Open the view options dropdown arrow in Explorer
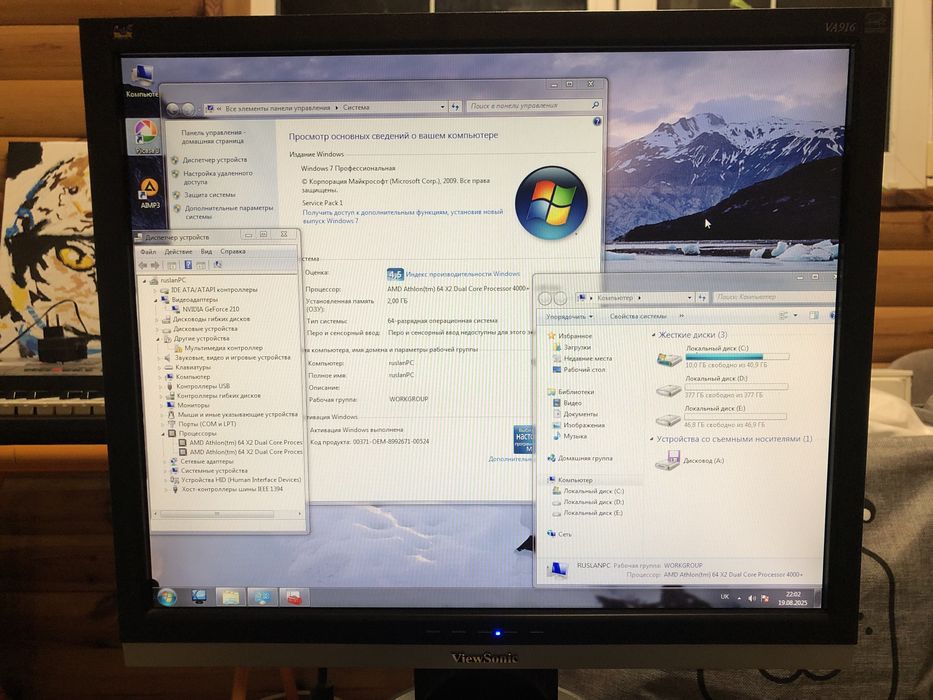This screenshot has height=700, width=933. pos(796,315)
